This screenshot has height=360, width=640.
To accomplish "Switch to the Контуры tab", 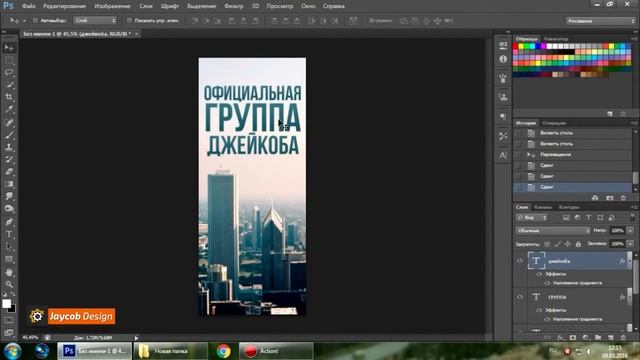I will (569, 207).
